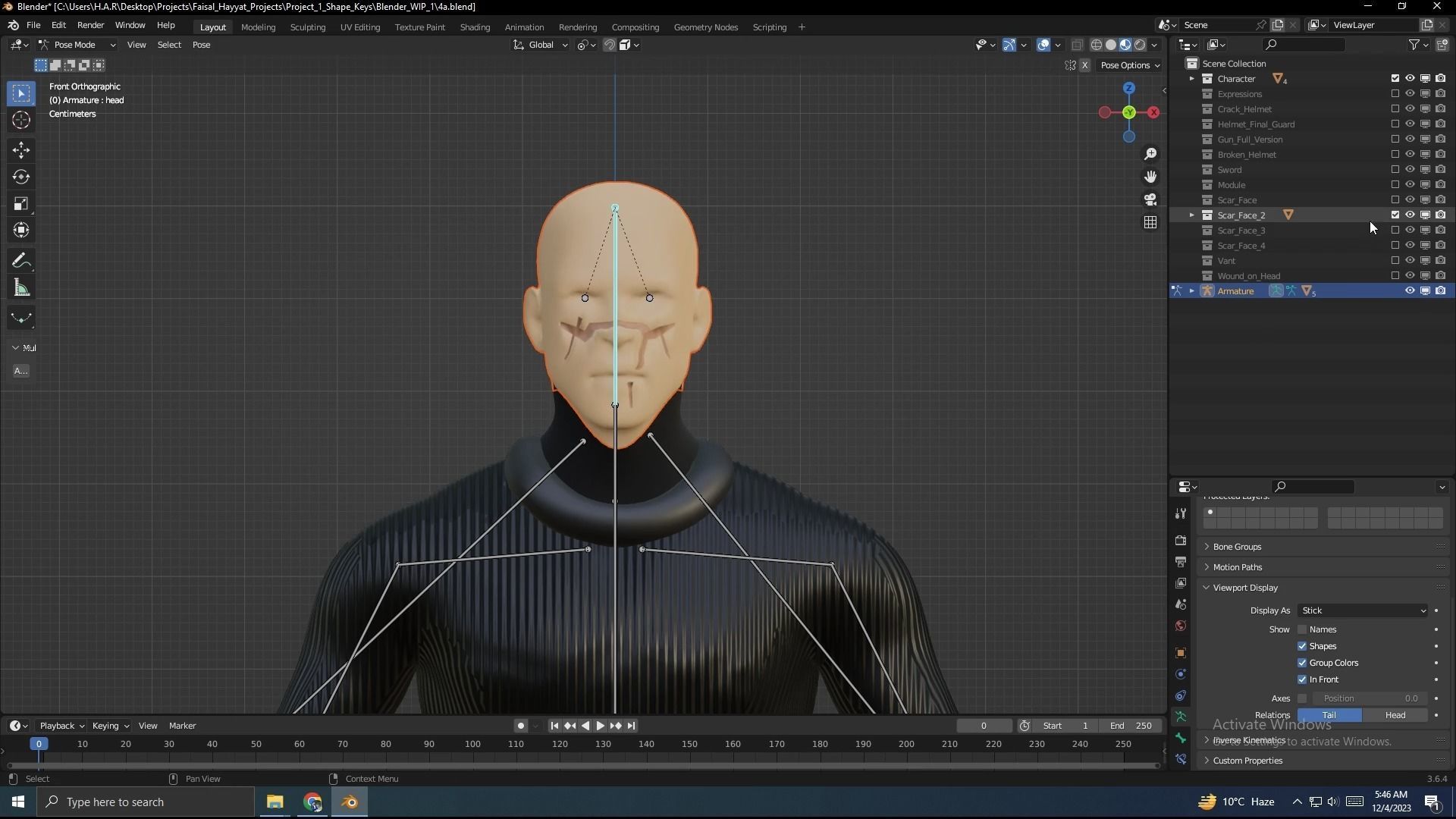
Task: Click the pan view hand icon
Action: point(1150,177)
